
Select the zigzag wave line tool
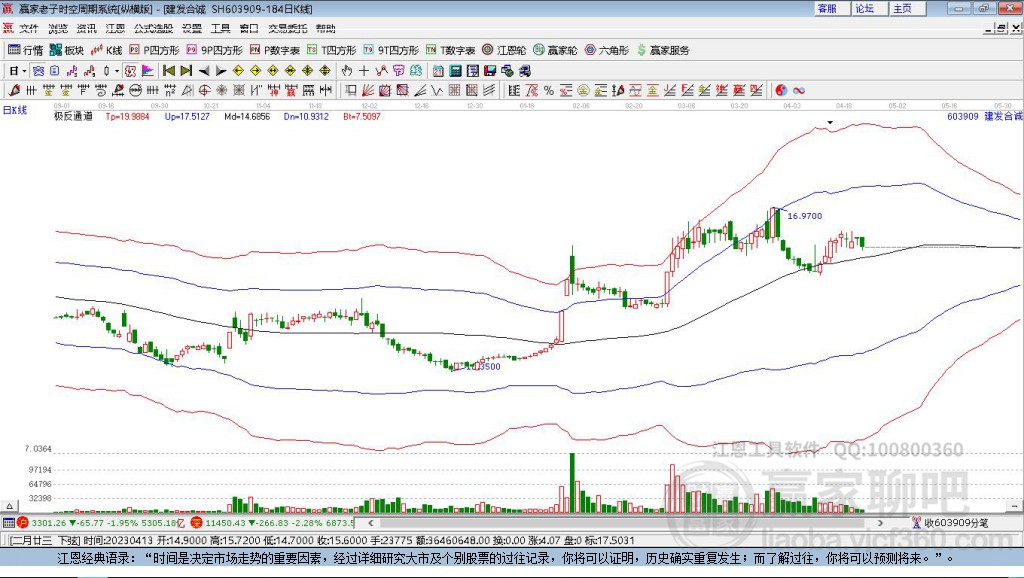point(438,90)
